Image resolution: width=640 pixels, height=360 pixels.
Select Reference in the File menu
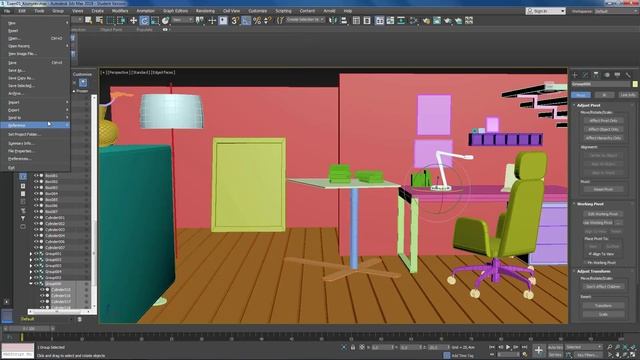(x=35, y=125)
